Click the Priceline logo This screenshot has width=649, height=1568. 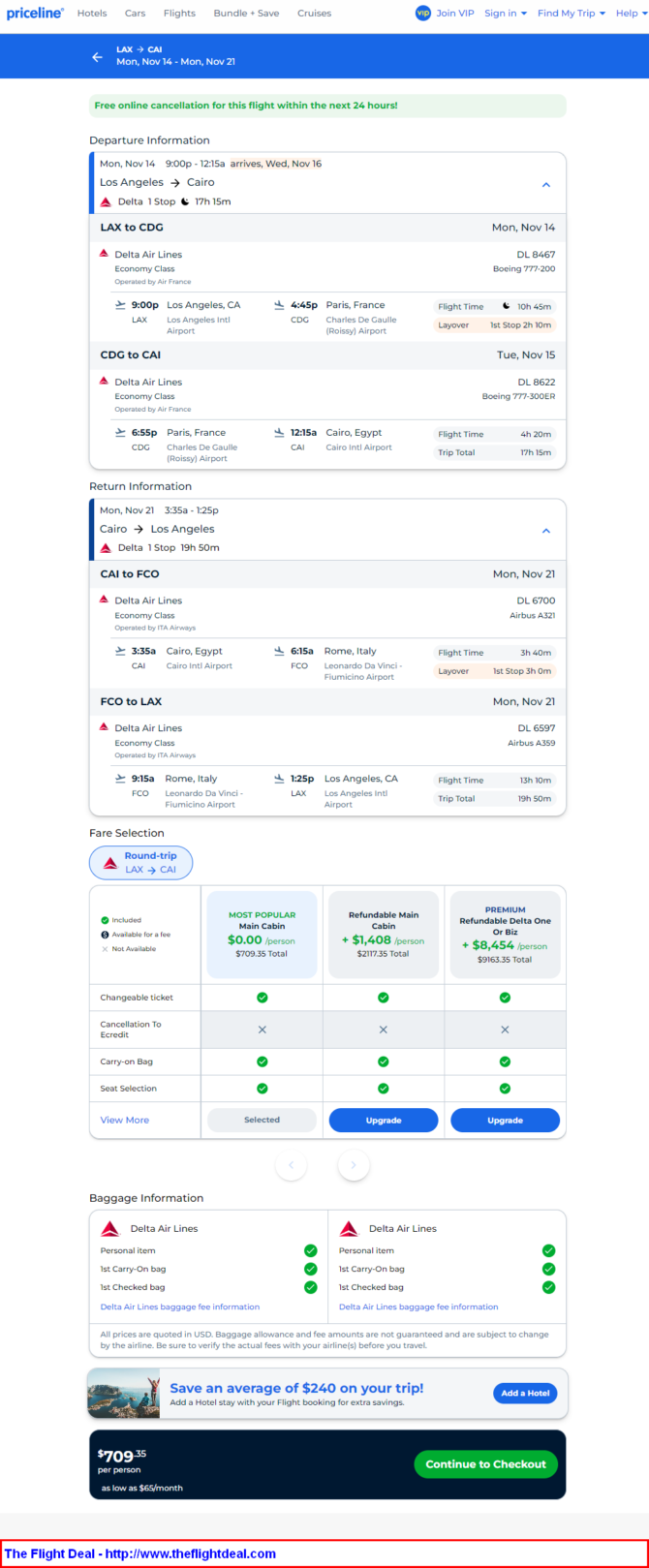point(35,14)
